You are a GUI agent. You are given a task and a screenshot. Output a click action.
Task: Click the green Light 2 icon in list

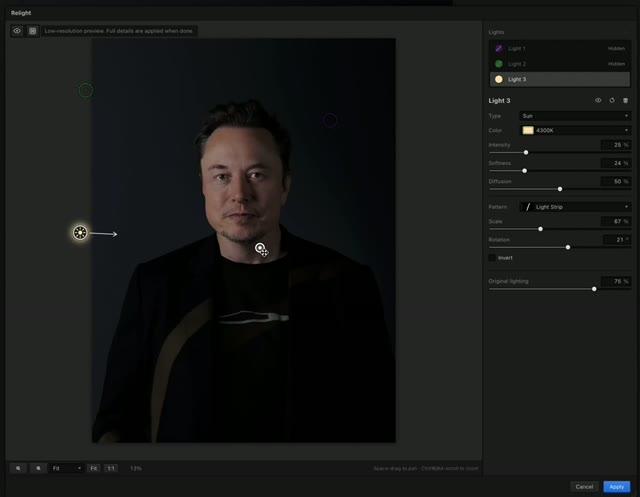click(499, 64)
